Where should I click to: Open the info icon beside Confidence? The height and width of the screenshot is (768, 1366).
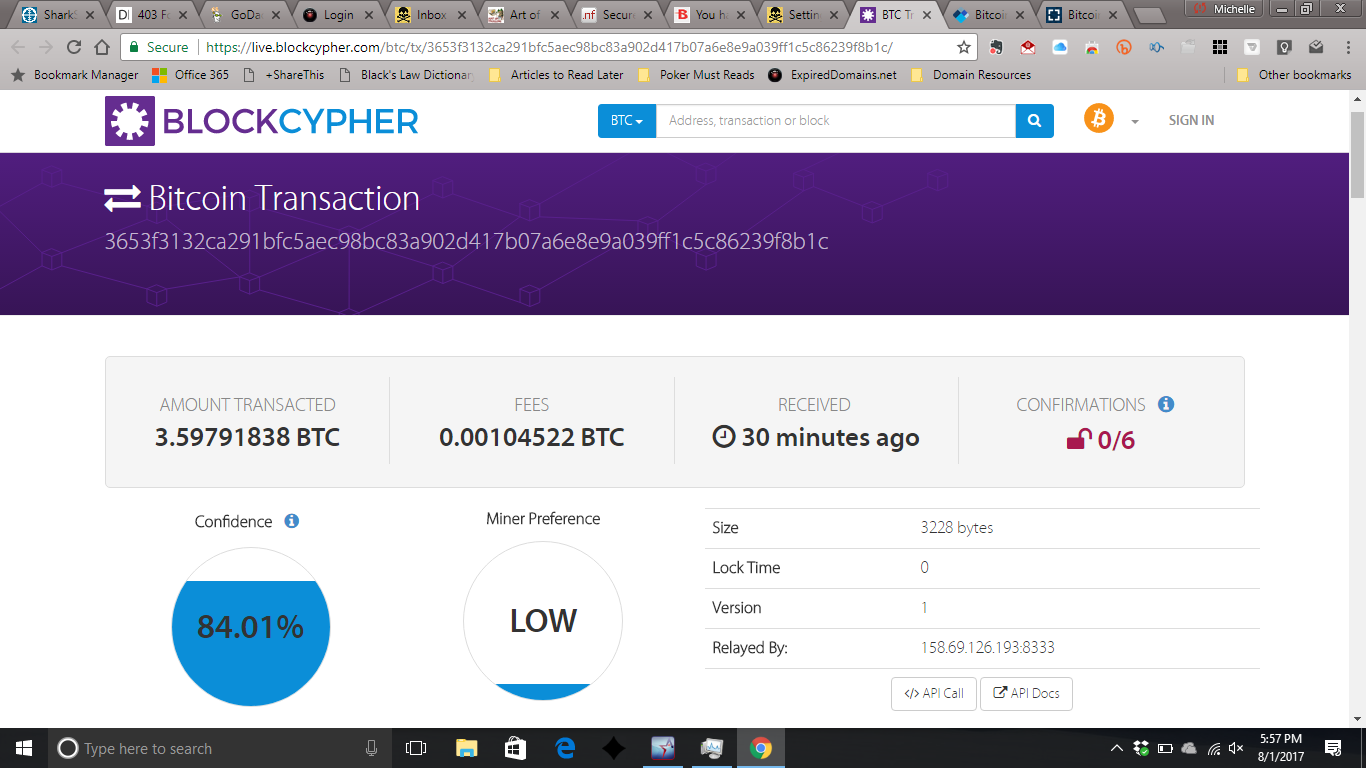tap(292, 521)
